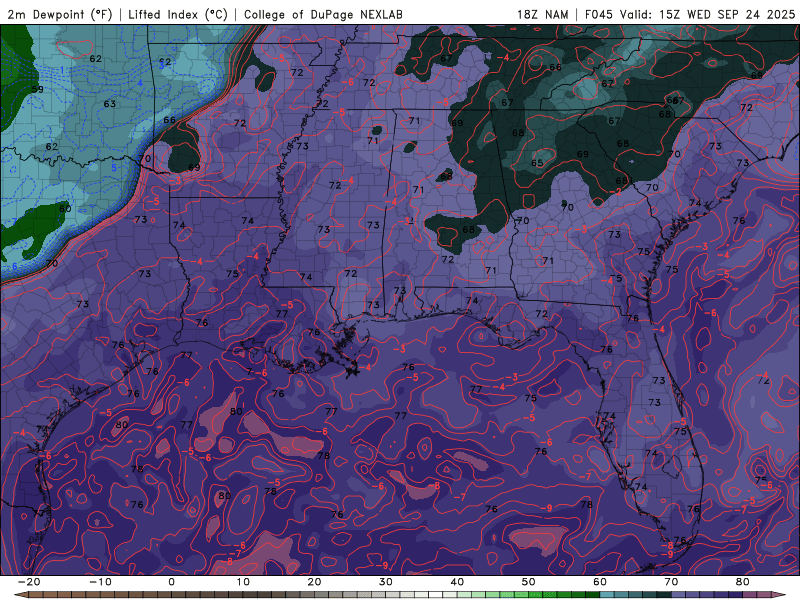Click 'F045 Valid: 15Z WED SEP 24 2025' text
This screenshot has height=600, width=800.
click(x=690, y=14)
